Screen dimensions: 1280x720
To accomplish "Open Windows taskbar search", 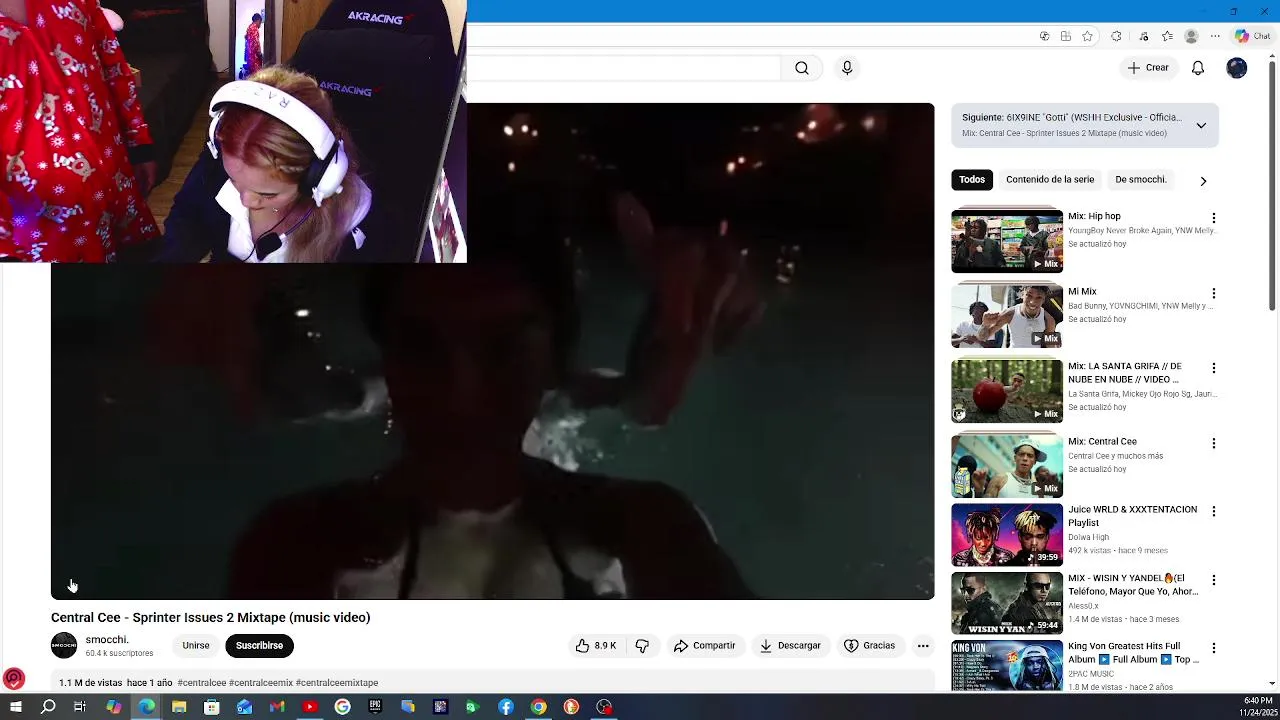I will coord(48,707).
